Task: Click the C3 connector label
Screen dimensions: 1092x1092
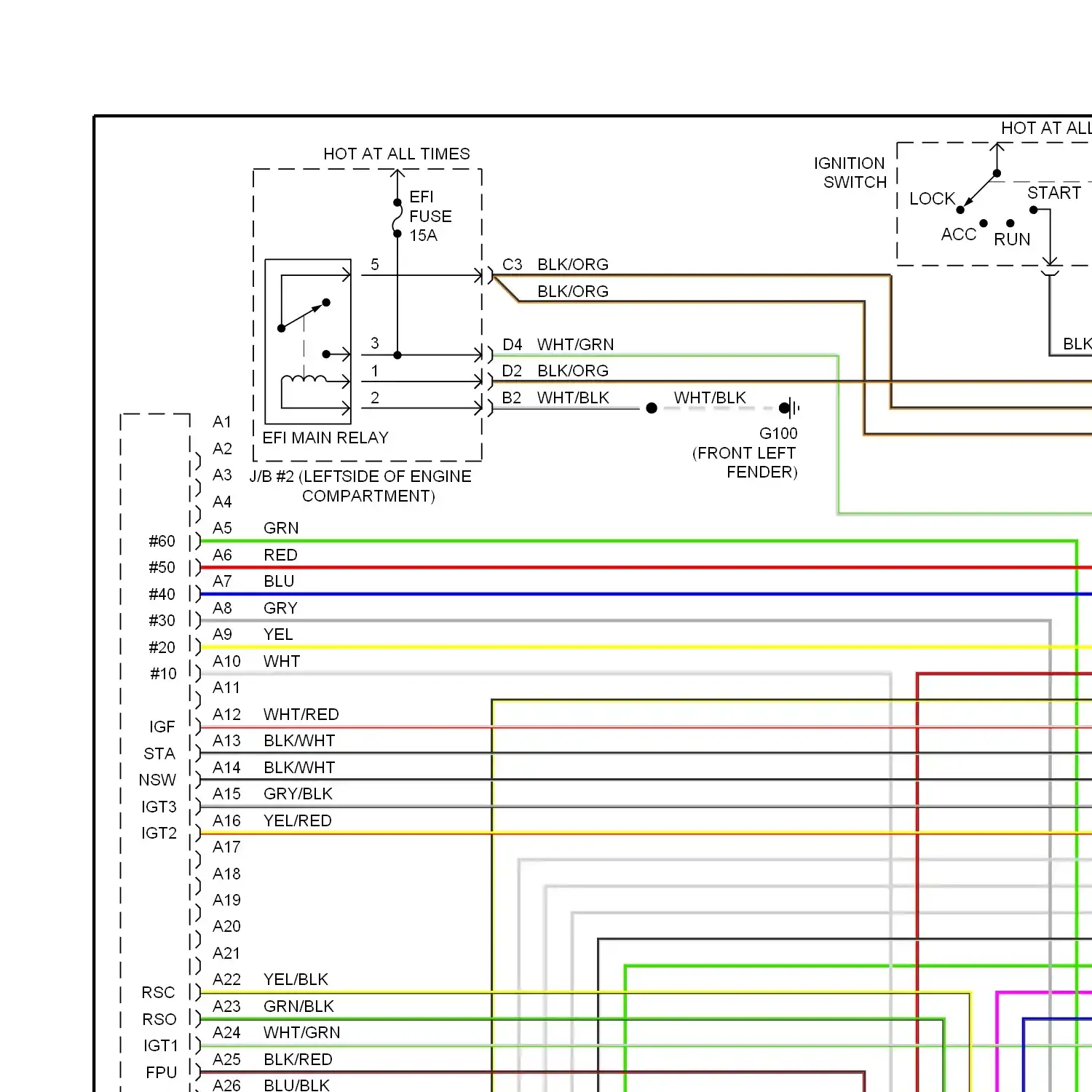Action: (x=513, y=264)
